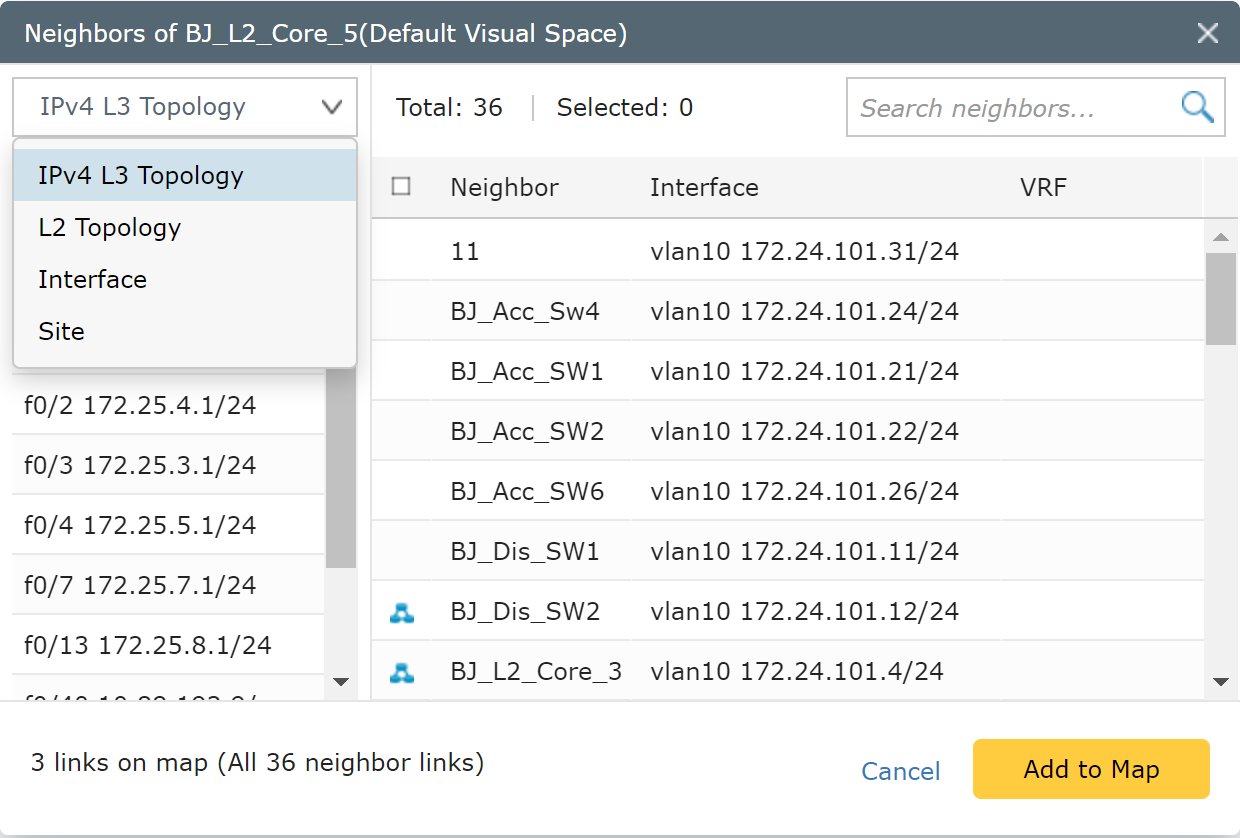Select interface f0/2 172.25.4.1/24 in the list
The height and width of the screenshot is (838, 1240).
[x=142, y=405]
